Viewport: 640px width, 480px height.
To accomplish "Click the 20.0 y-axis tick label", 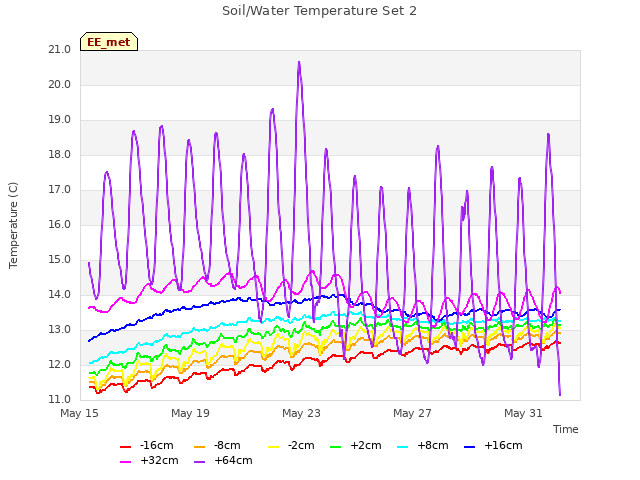I will [x=60, y=85].
